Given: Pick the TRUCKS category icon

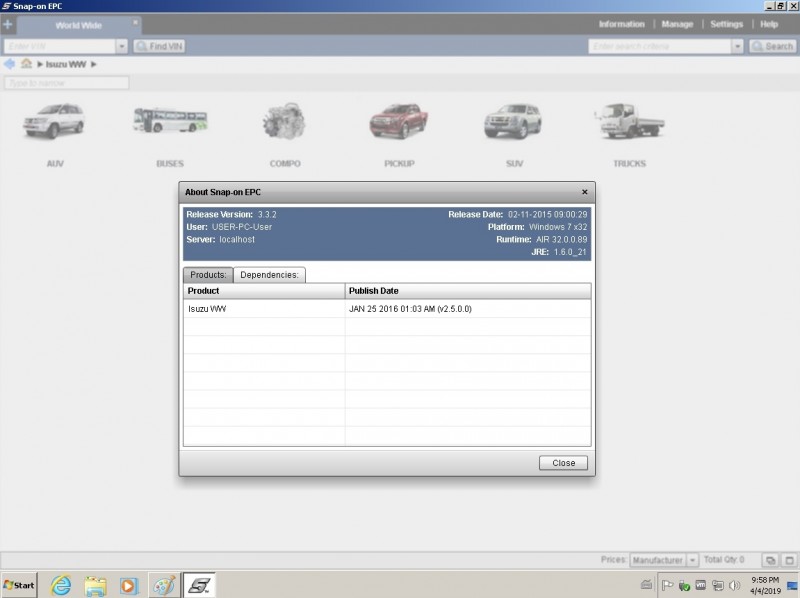Looking at the screenshot, I should click(x=629, y=123).
